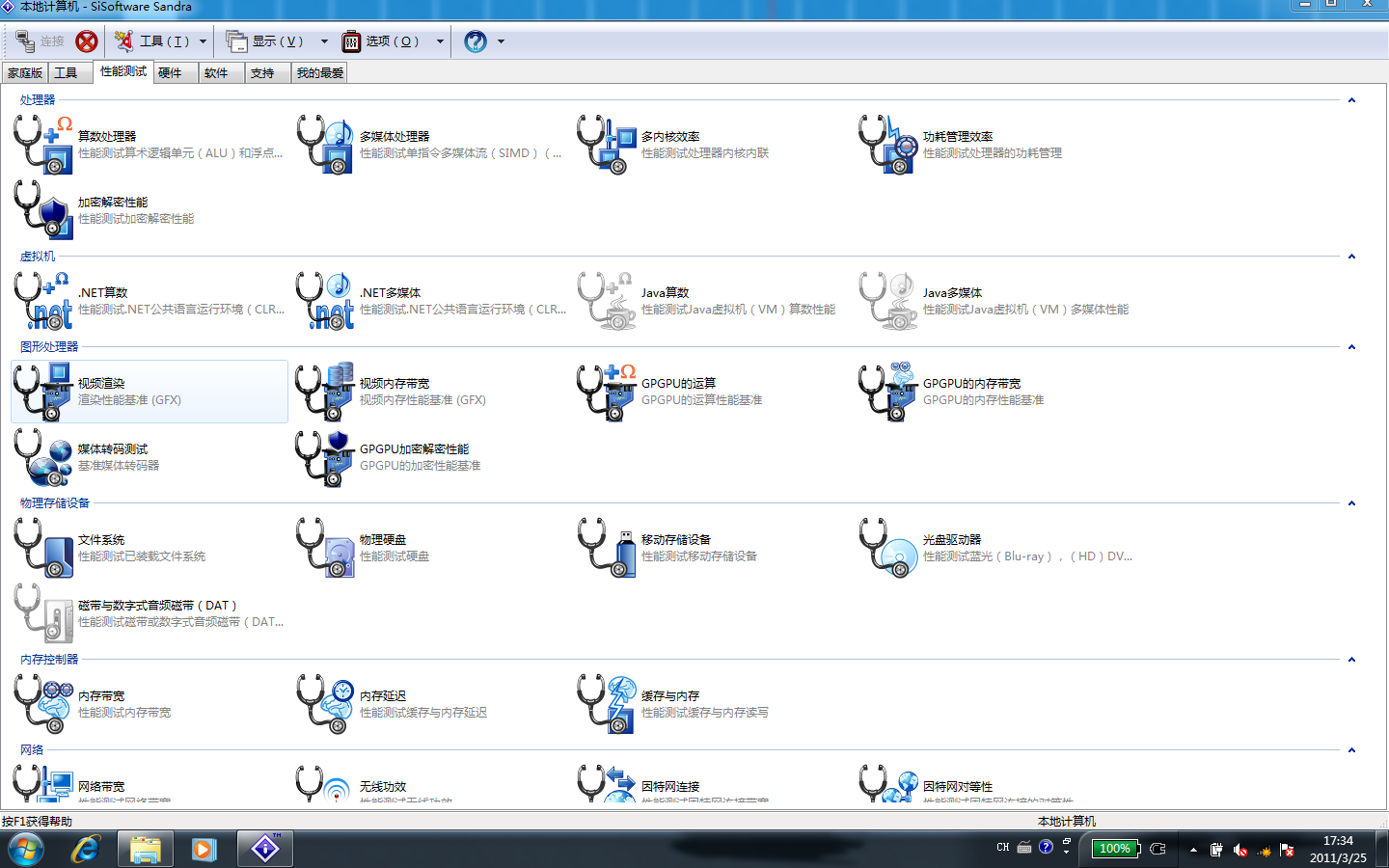Open the 文件系统 benchmark icon
Screen dimensions: 1389x868
pos(43,548)
